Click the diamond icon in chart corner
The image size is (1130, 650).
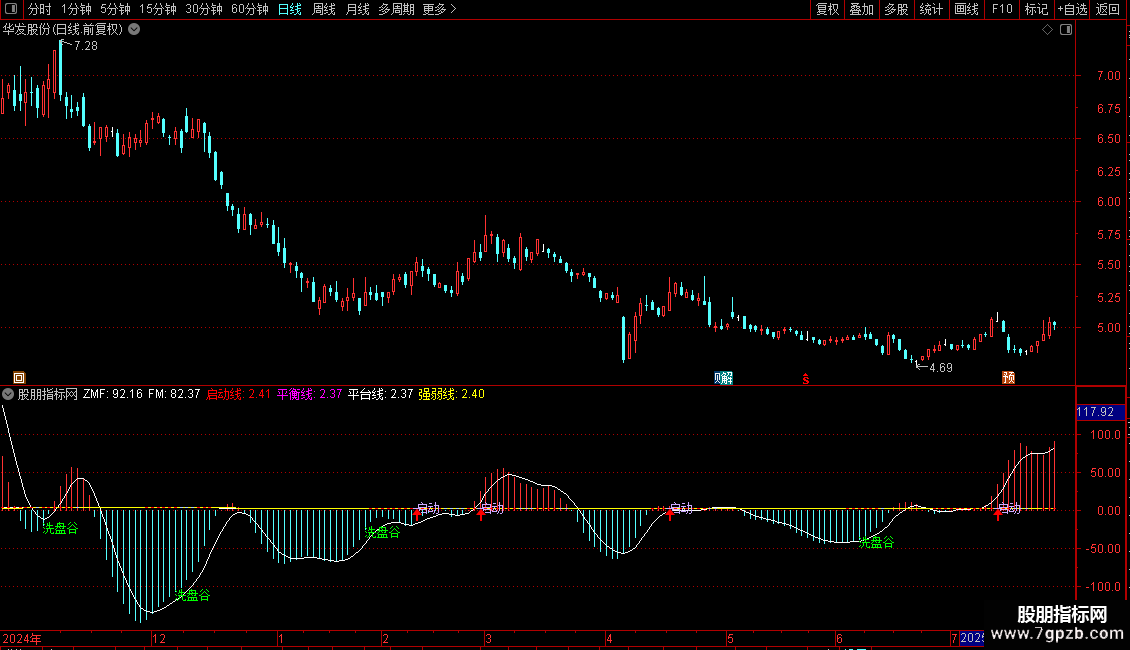click(1047, 30)
